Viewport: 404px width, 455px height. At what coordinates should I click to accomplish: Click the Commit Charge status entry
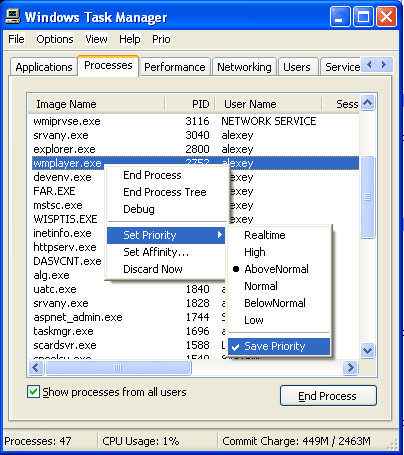pyautogui.click(x=297, y=441)
